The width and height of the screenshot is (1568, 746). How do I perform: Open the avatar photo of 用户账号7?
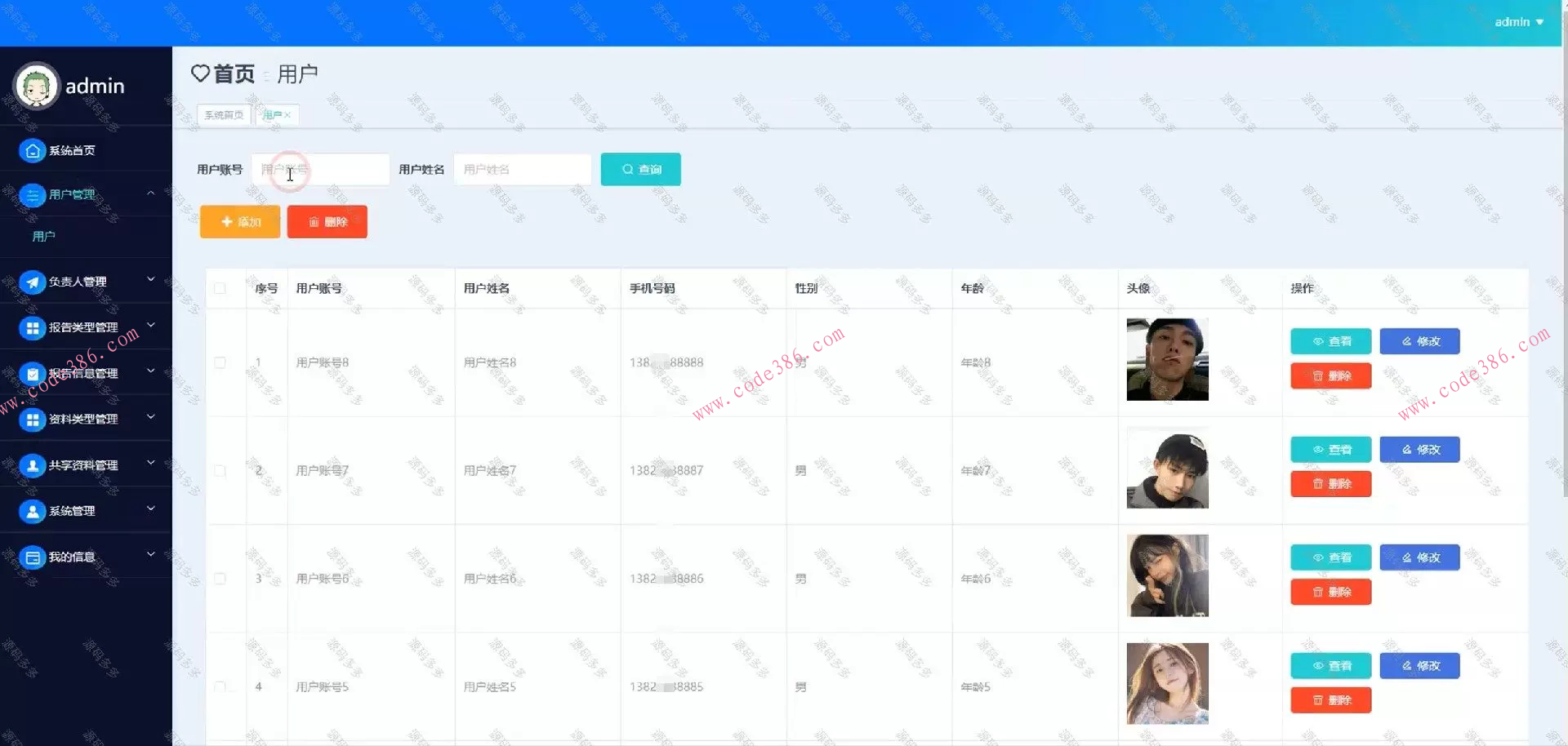point(1168,468)
